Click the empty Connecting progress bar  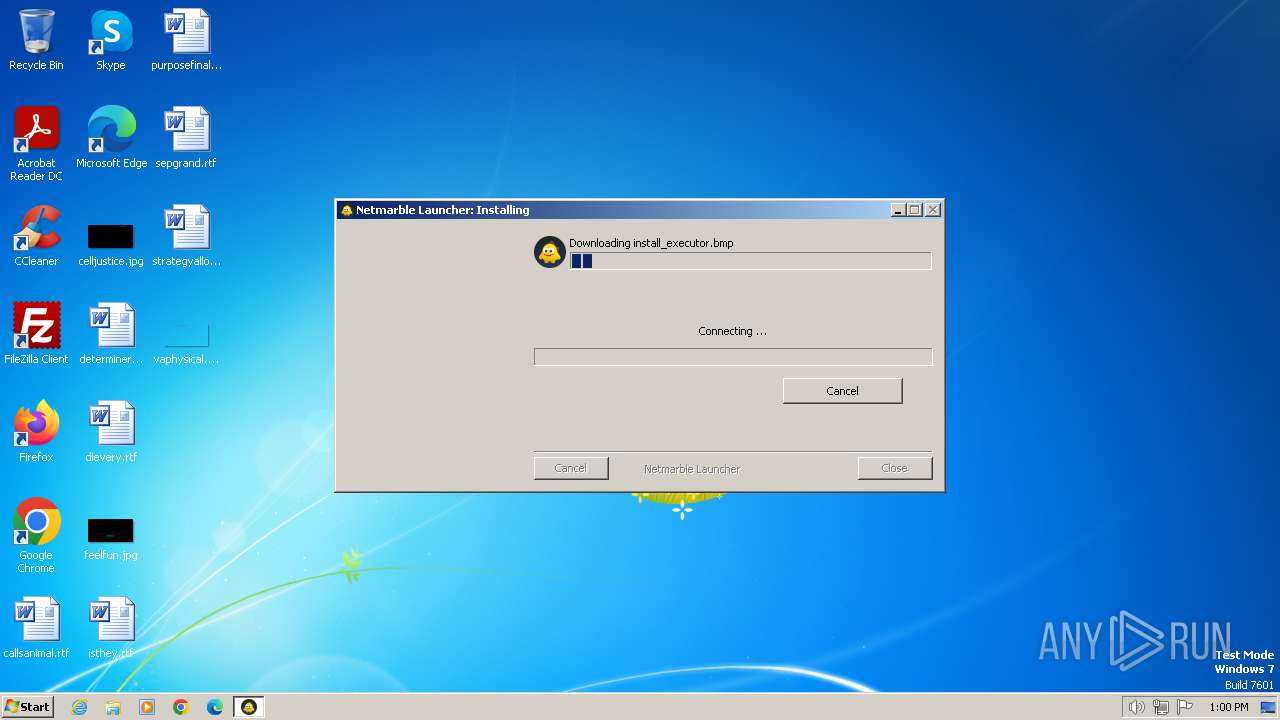(x=733, y=357)
